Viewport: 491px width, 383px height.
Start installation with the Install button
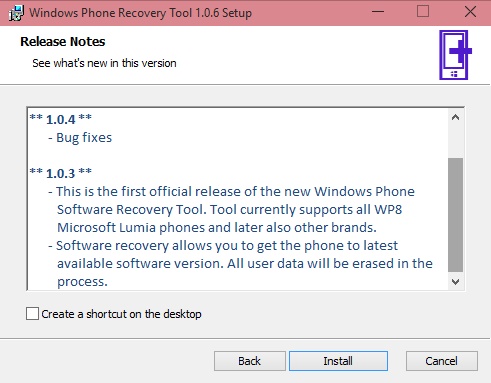[338, 361]
